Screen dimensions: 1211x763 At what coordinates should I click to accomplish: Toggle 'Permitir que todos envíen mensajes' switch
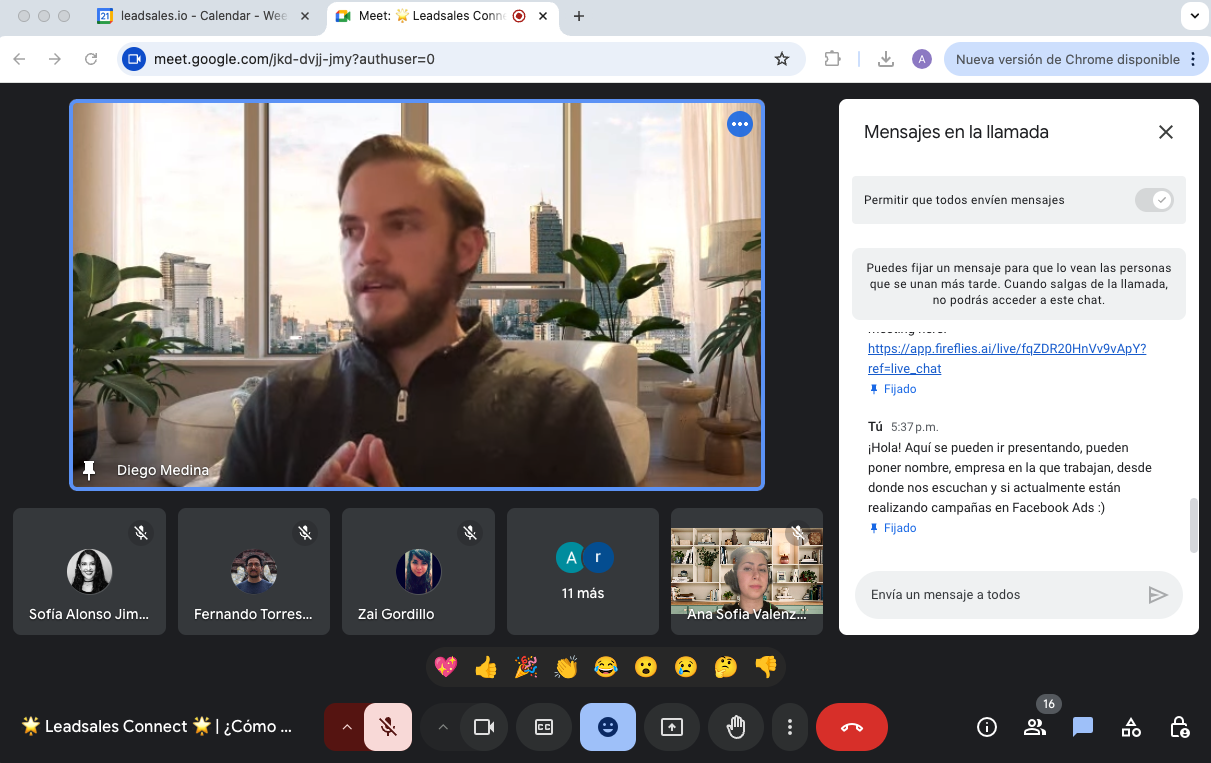[1153, 200]
